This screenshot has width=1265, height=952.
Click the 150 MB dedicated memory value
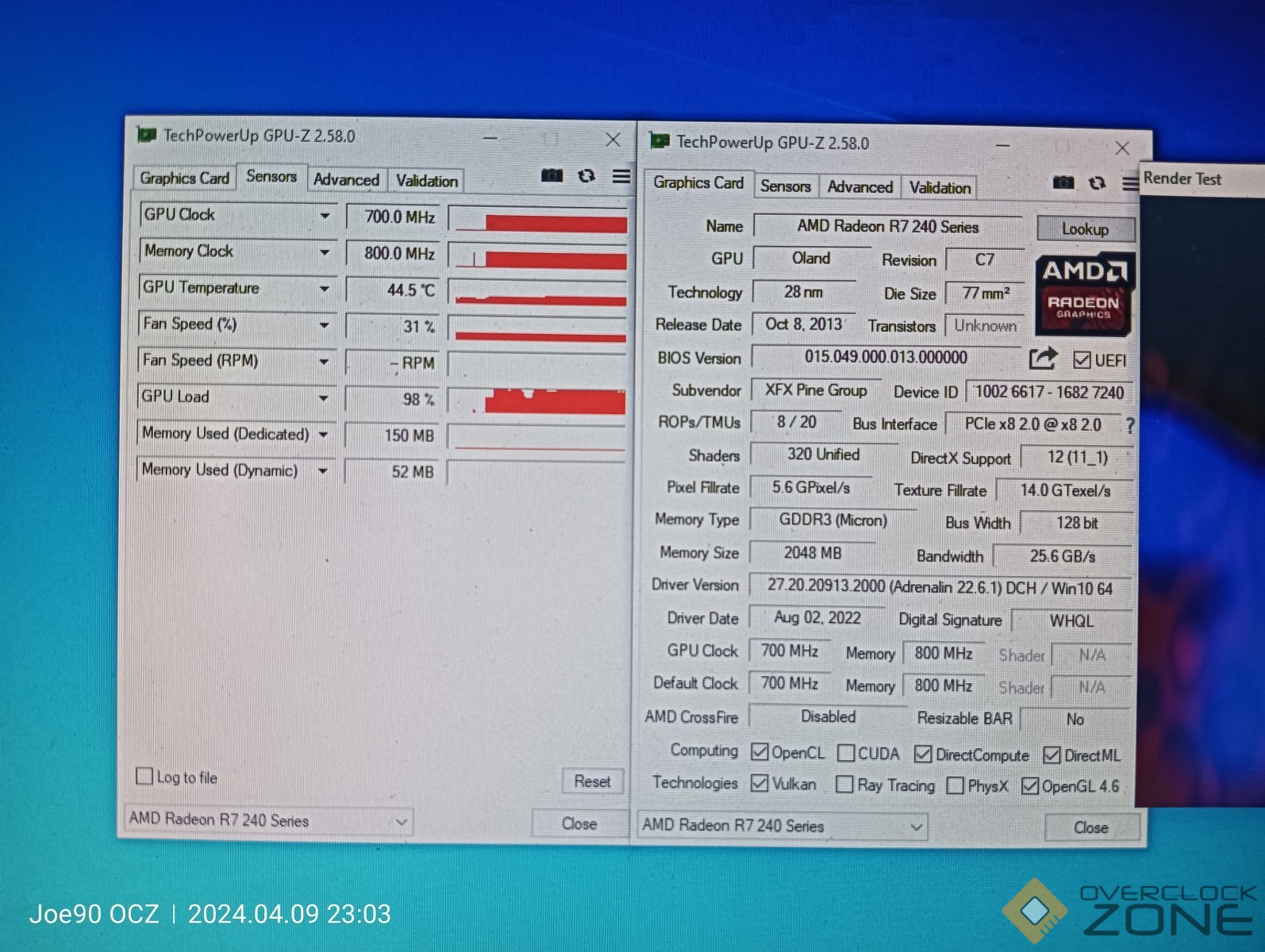(392, 436)
